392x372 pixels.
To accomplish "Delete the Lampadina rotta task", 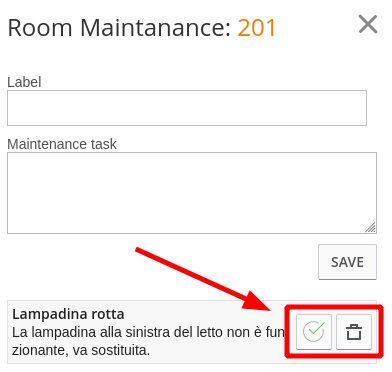I will tap(354, 331).
